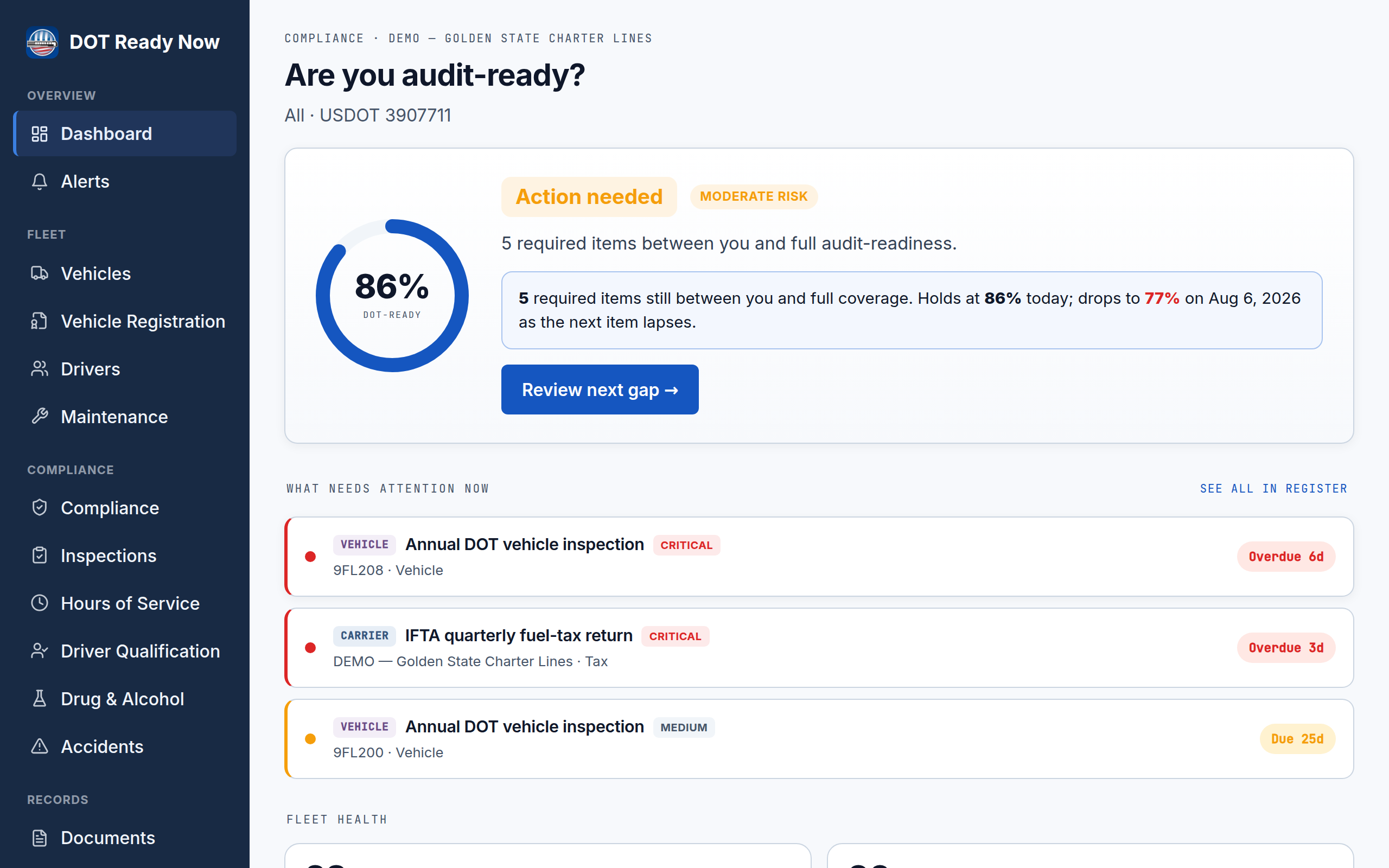
Task: Click the Dashboard grid icon
Action: pos(40,134)
